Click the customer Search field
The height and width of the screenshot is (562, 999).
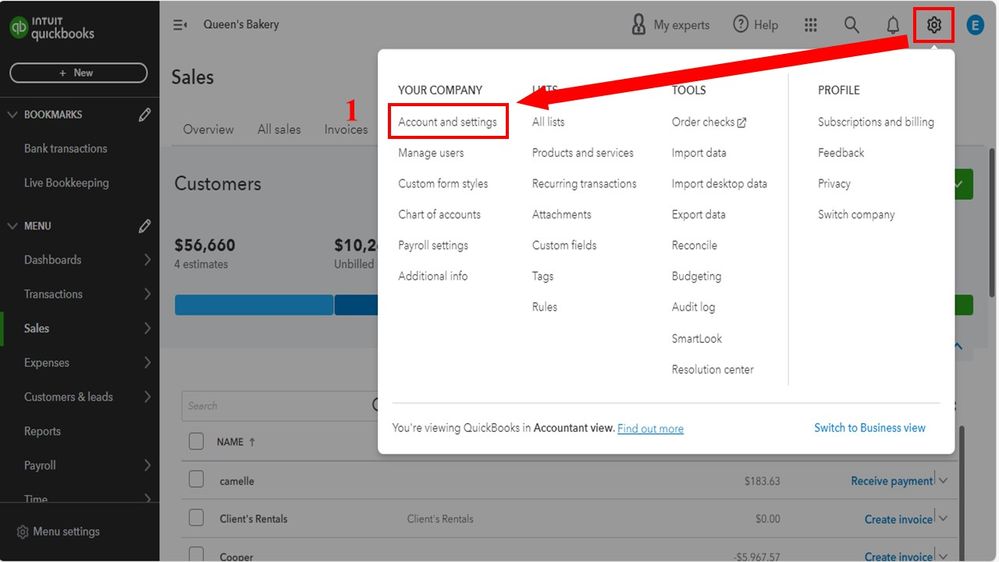pos(280,406)
